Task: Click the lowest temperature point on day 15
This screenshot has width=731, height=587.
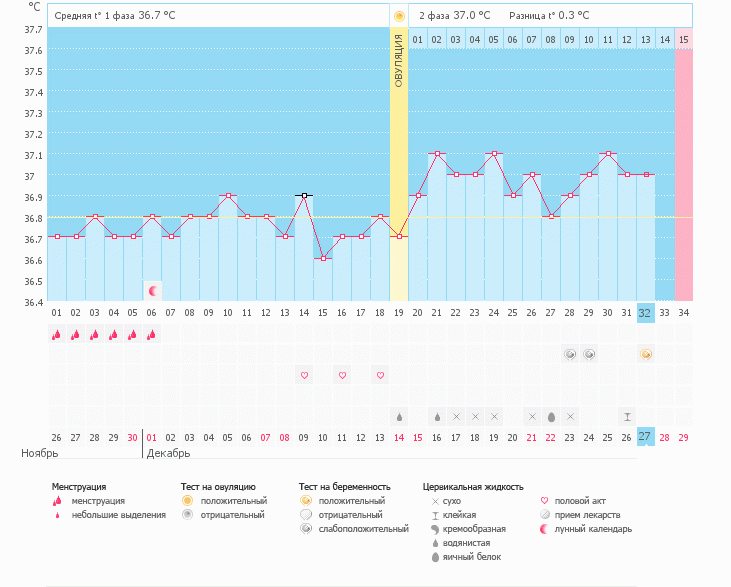Action: (323, 258)
